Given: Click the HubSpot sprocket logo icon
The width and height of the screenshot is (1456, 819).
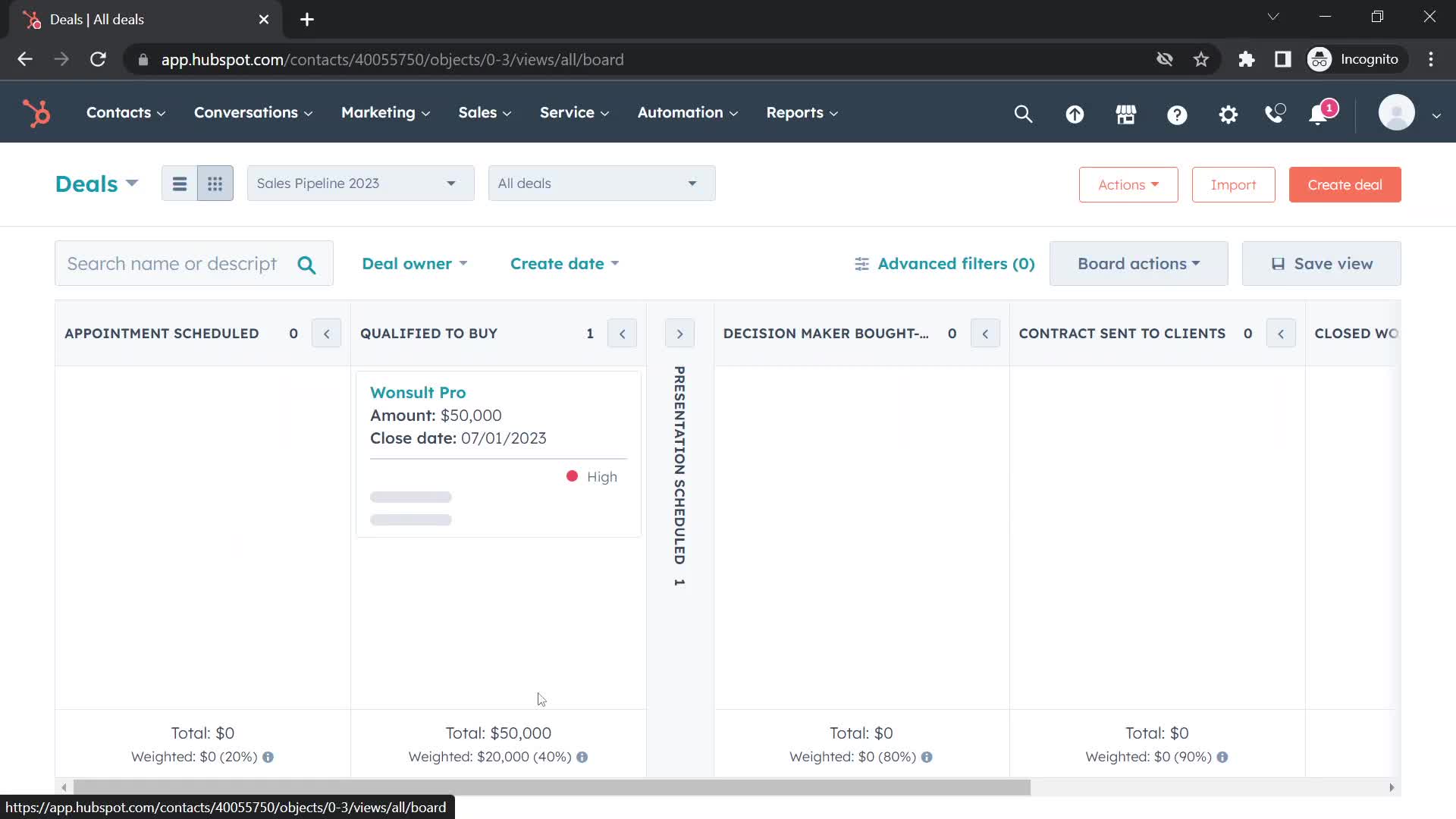Looking at the screenshot, I should click(36, 112).
